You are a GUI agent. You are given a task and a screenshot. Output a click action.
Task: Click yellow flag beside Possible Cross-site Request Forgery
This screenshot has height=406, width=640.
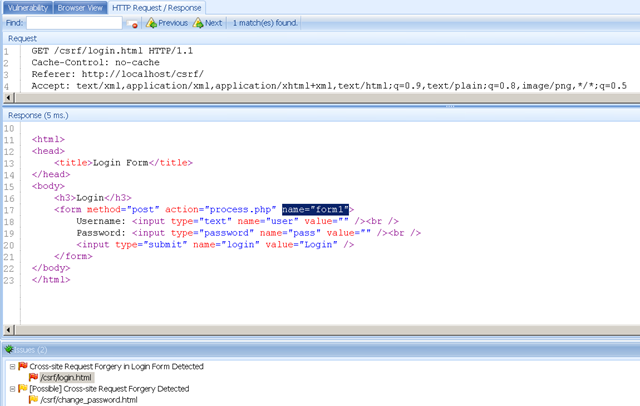click(x=23, y=388)
